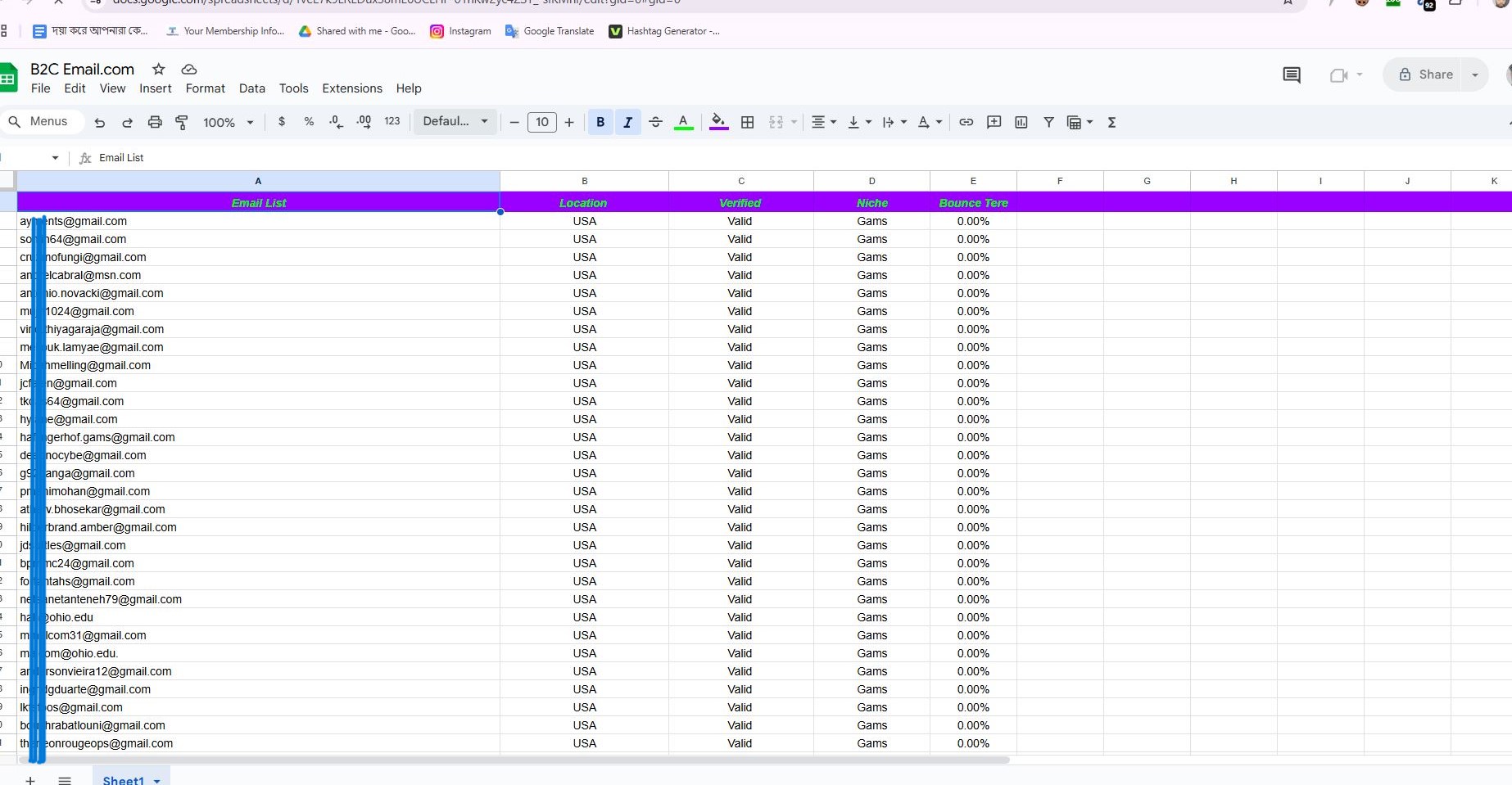
Task: Decrease font size with minus button
Action: coord(514,122)
